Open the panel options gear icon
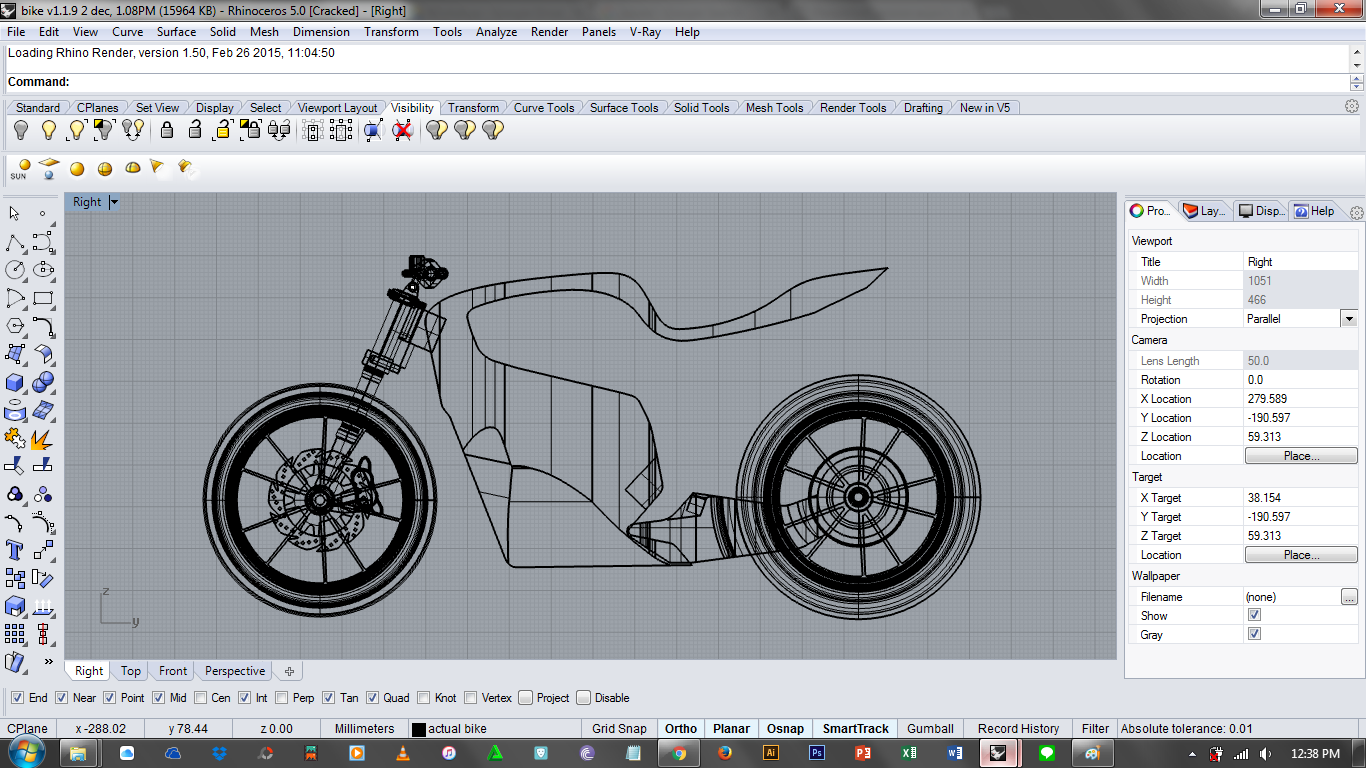The height and width of the screenshot is (768, 1366). 1356,213
